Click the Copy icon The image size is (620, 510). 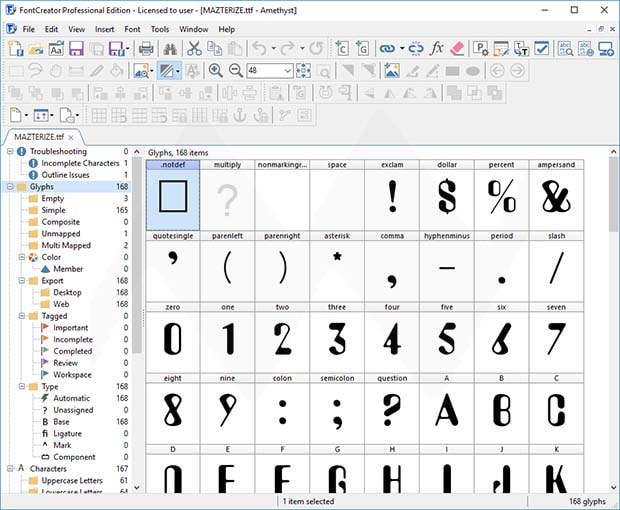(x=215, y=48)
